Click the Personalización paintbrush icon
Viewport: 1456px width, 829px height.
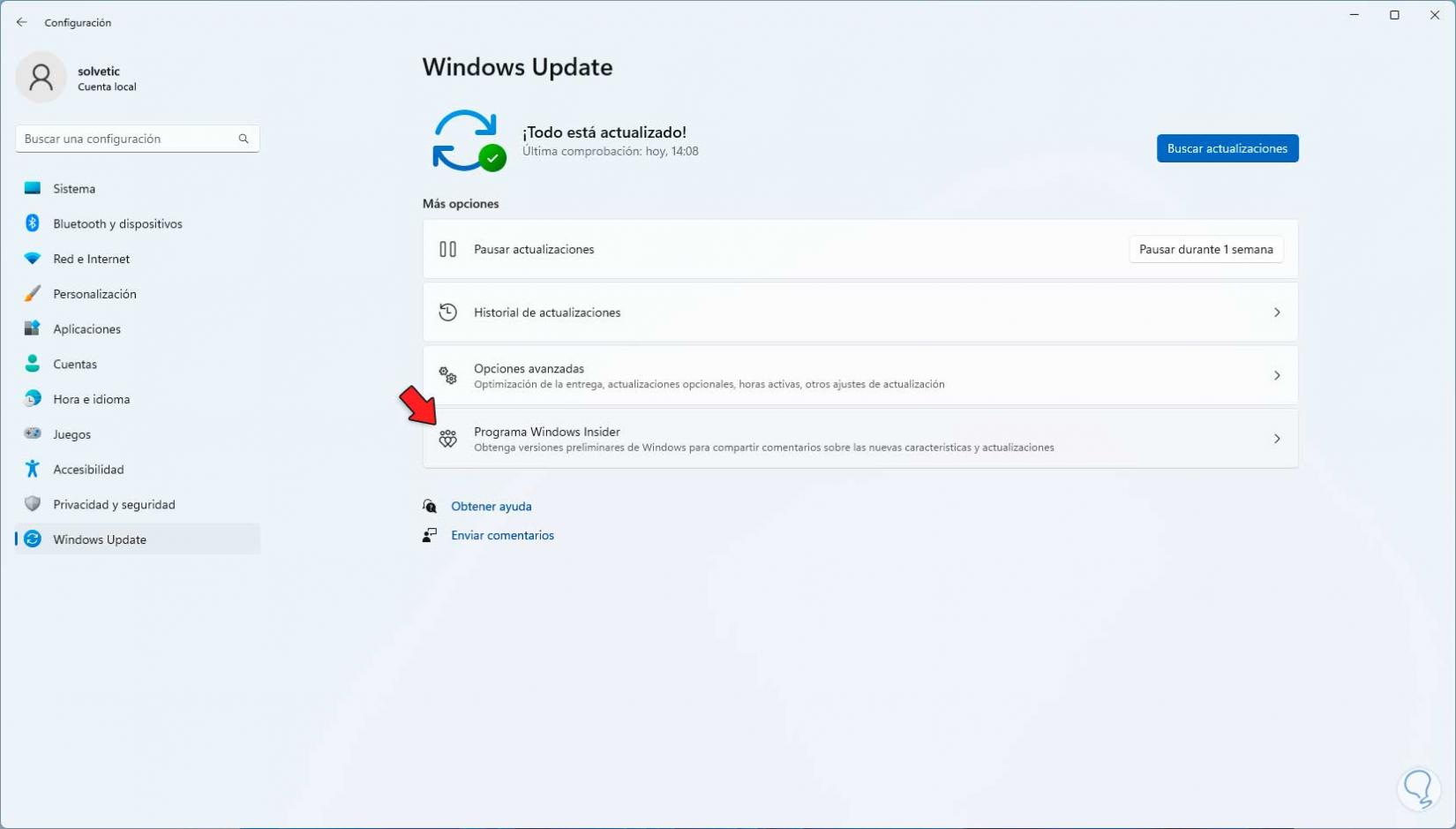(x=33, y=294)
